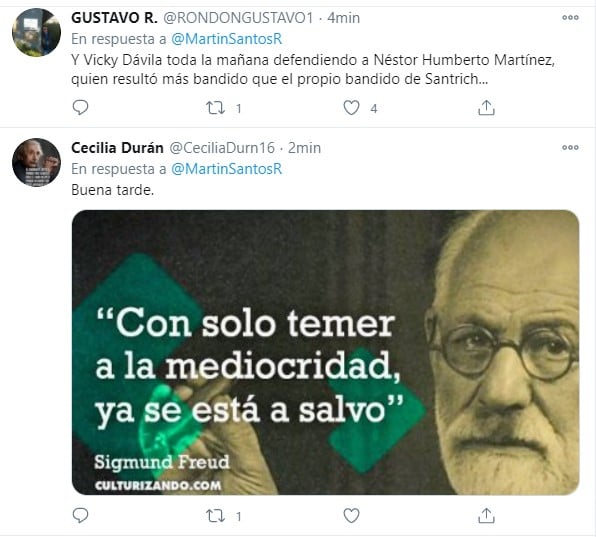Open Cecilia Durán's Einstein avatar
This screenshot has height=537, width=596.
pyautogui.click(x=36, y=162)
